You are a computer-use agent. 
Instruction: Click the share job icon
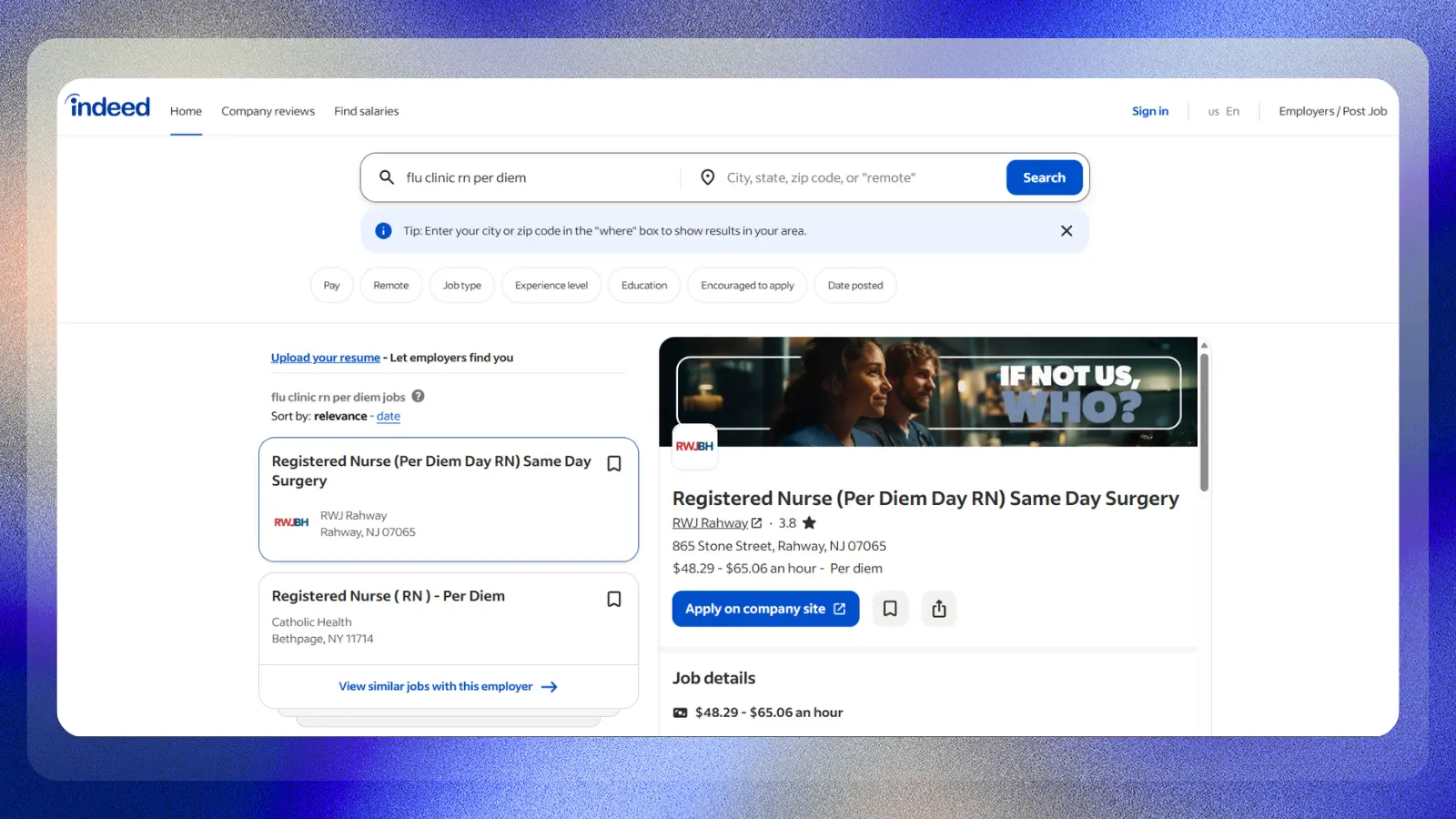pyautogui.click(x=939, y=609)
